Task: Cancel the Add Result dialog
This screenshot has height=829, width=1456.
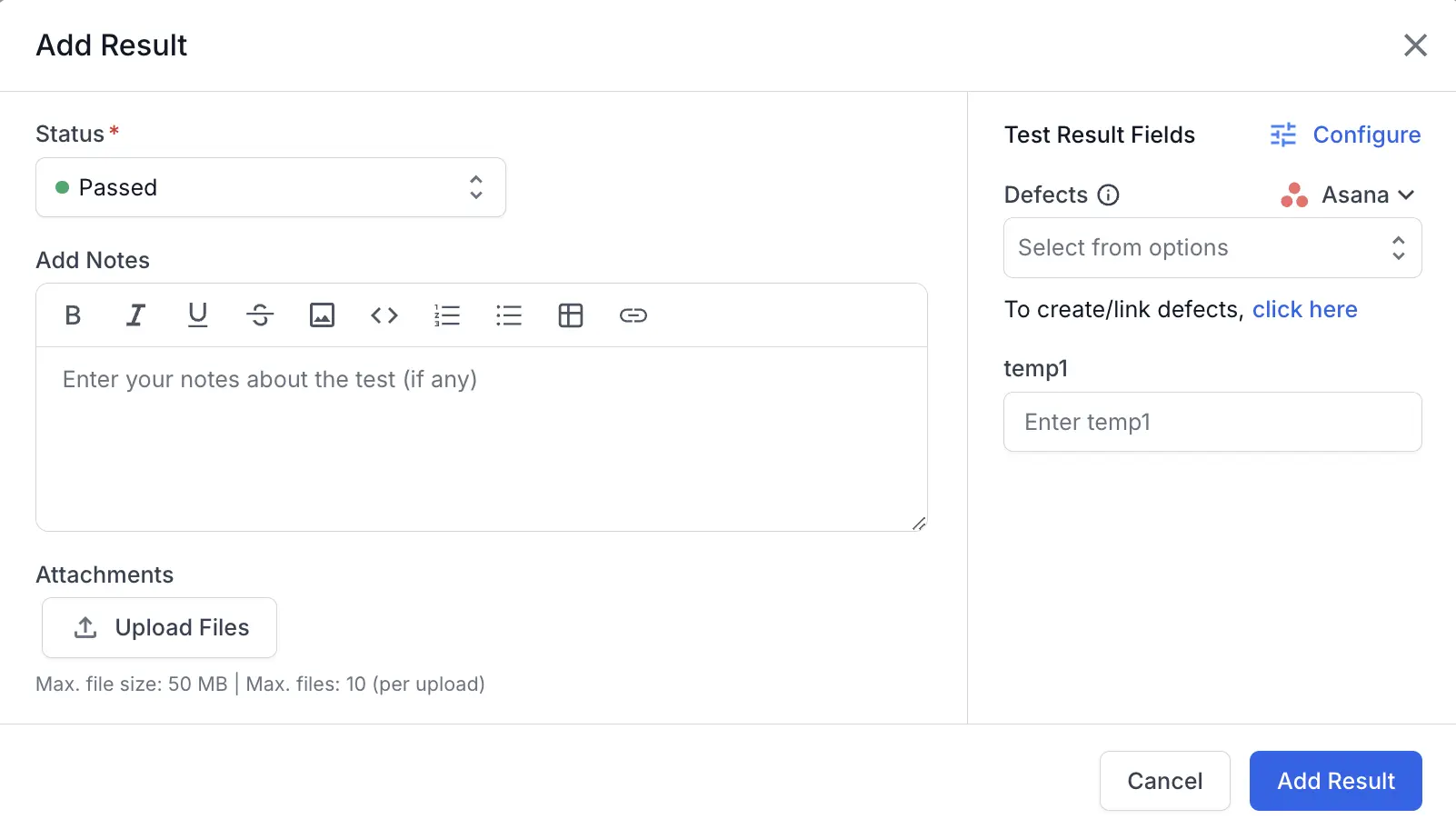Action: [1164, 781]
